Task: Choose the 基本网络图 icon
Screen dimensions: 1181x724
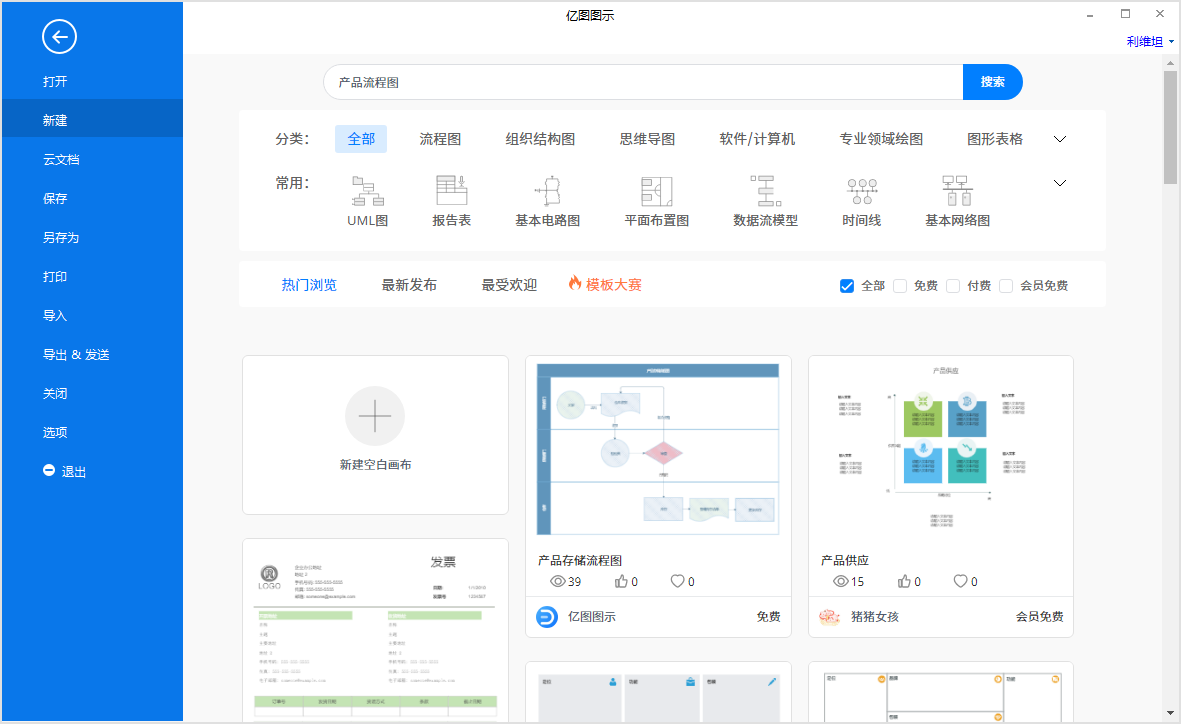Action: tap(957, 191)
